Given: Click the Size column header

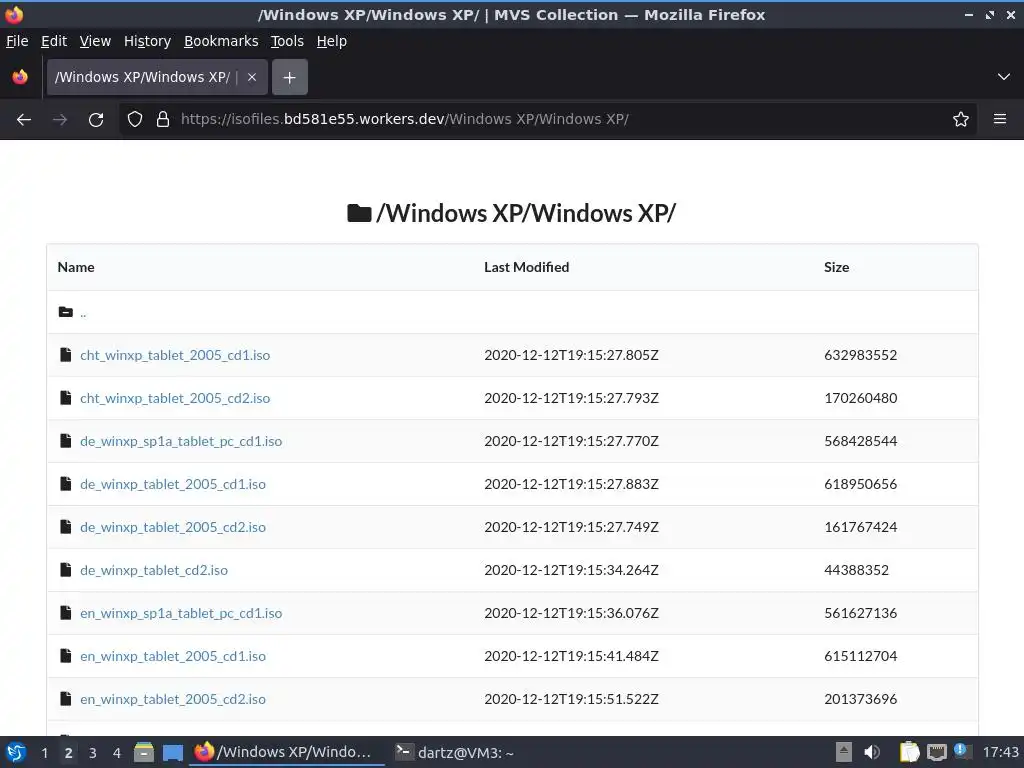Looking at the screenshot, I should [837, 267].
